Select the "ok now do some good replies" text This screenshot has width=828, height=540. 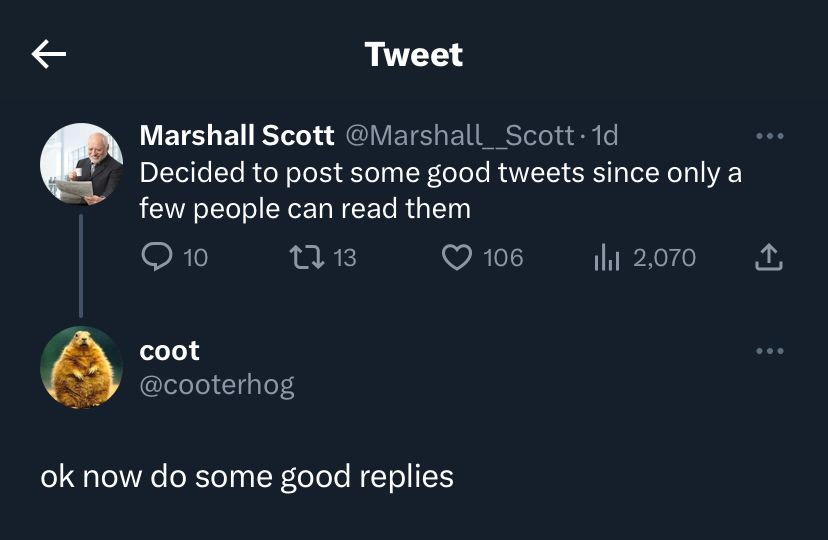[x=247, y=476]
